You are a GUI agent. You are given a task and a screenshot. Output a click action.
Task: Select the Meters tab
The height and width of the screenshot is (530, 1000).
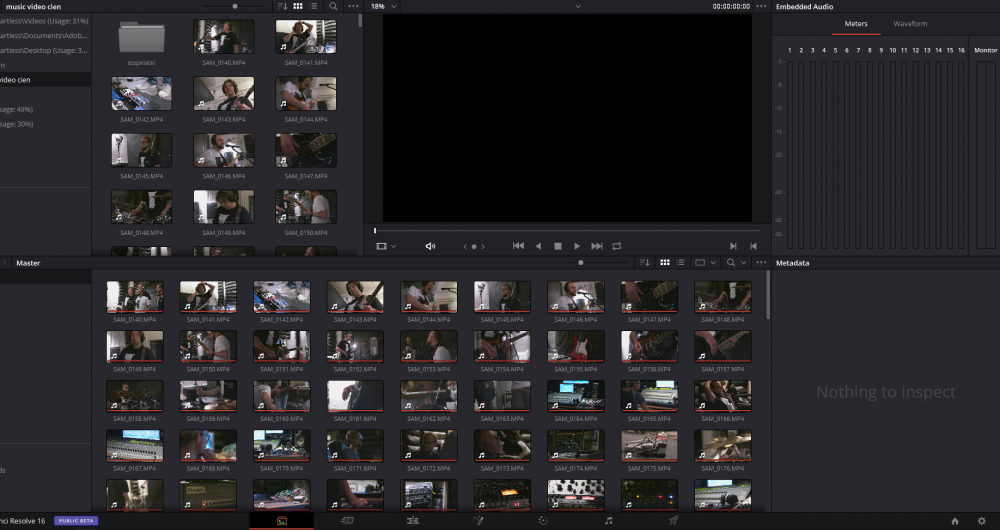point(856,23)
